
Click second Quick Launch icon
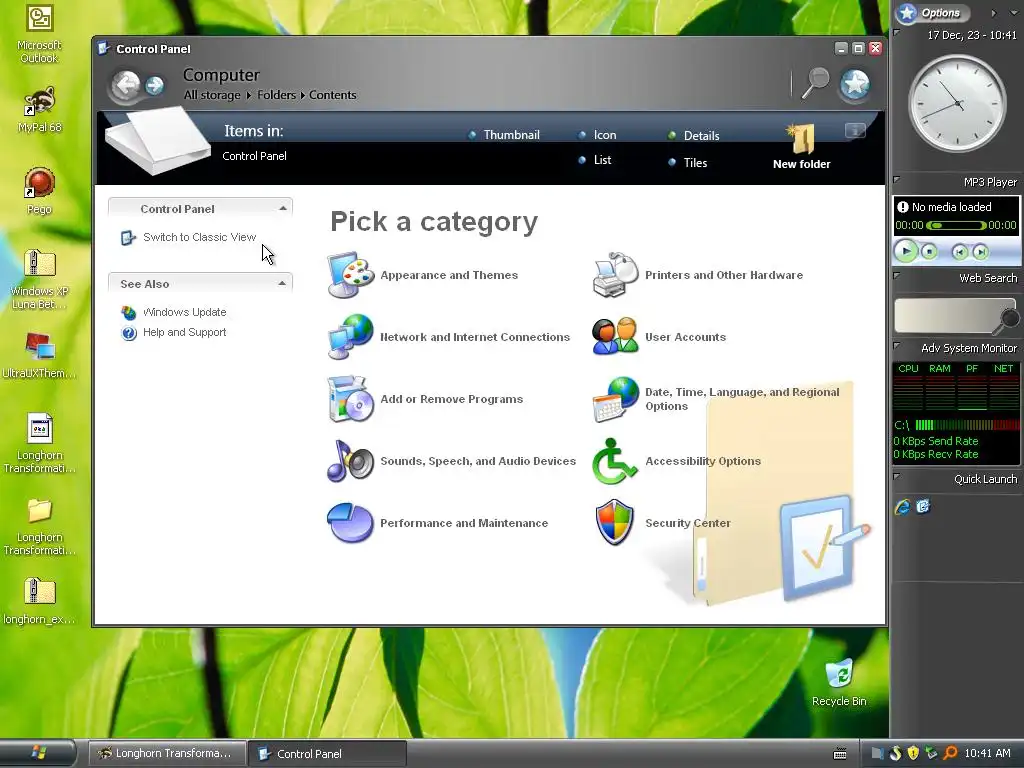(x=923, y=506)
